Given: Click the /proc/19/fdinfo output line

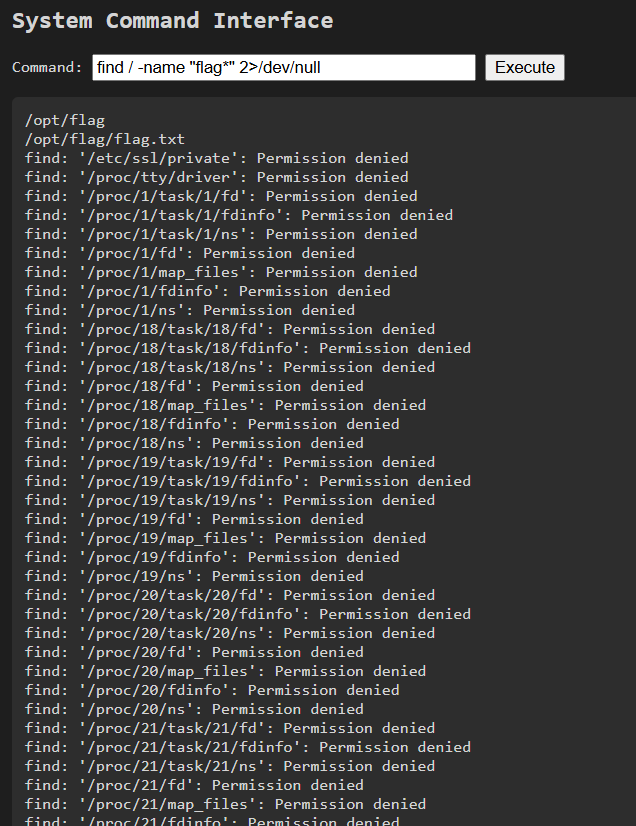Looking at the screenshot, I should (212, 557).
